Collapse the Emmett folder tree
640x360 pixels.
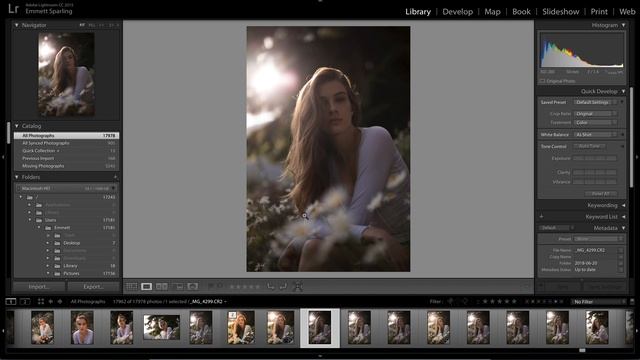point(39,228)
